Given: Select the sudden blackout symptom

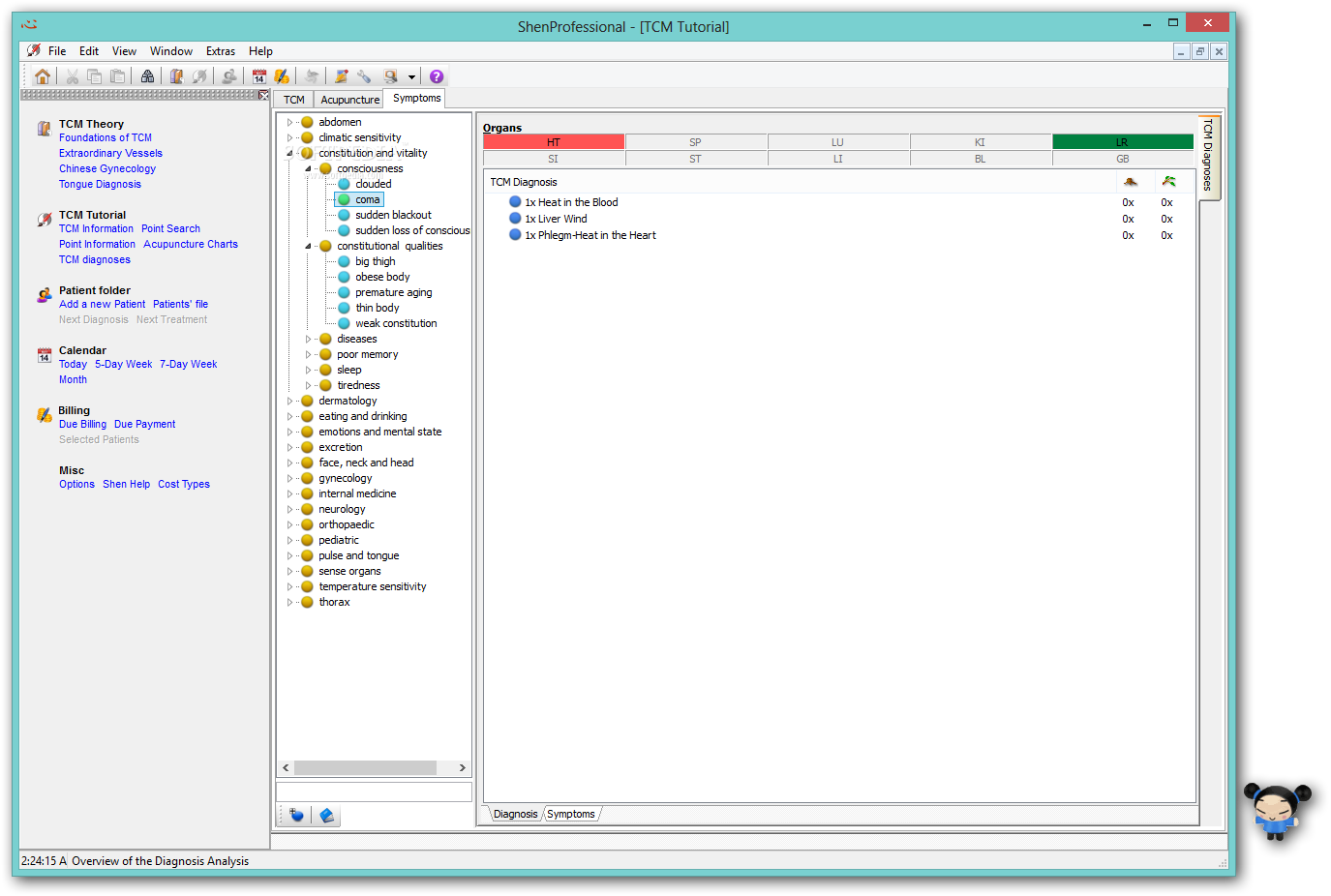Looking at the screenshot, I should point(393,215).
